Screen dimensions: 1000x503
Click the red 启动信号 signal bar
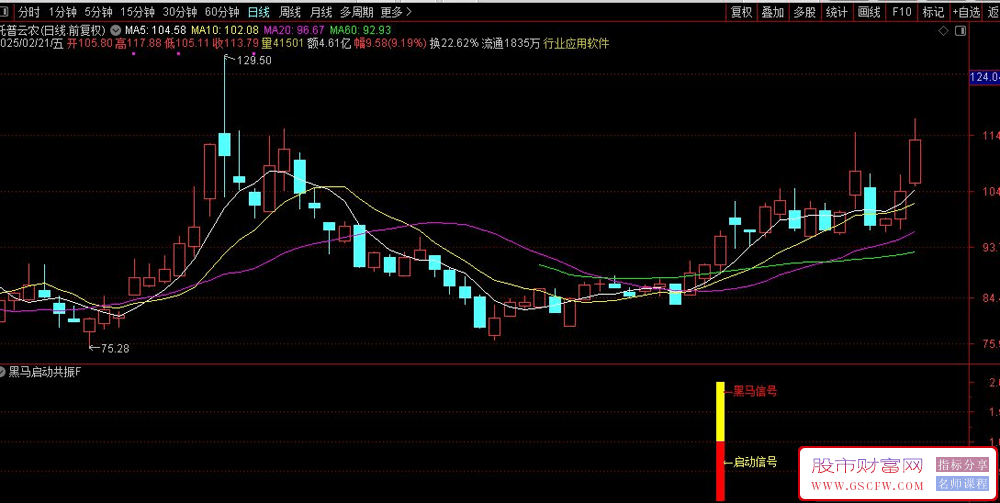click(x=720, y=470)
